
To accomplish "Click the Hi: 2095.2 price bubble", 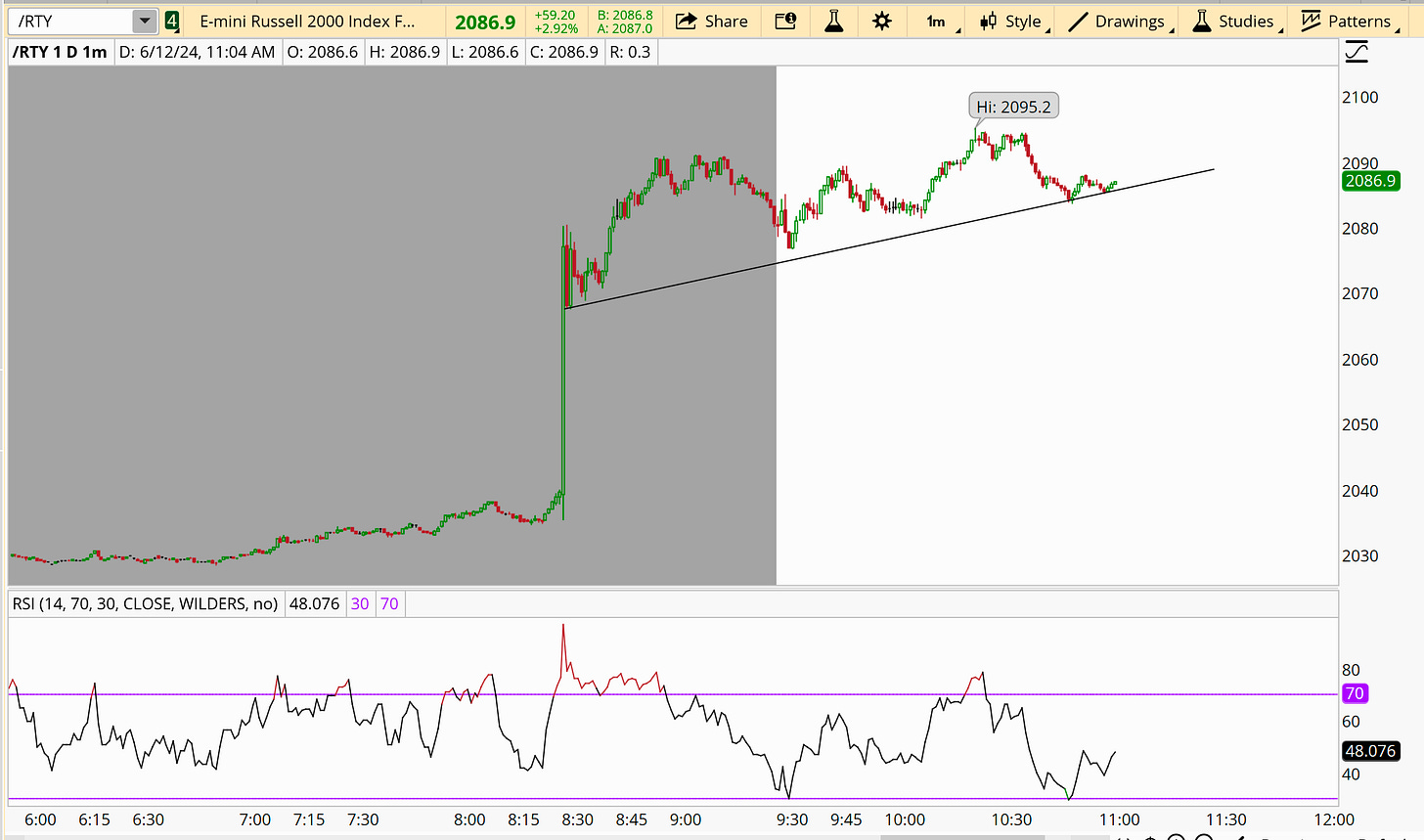I will (1014, 107).
